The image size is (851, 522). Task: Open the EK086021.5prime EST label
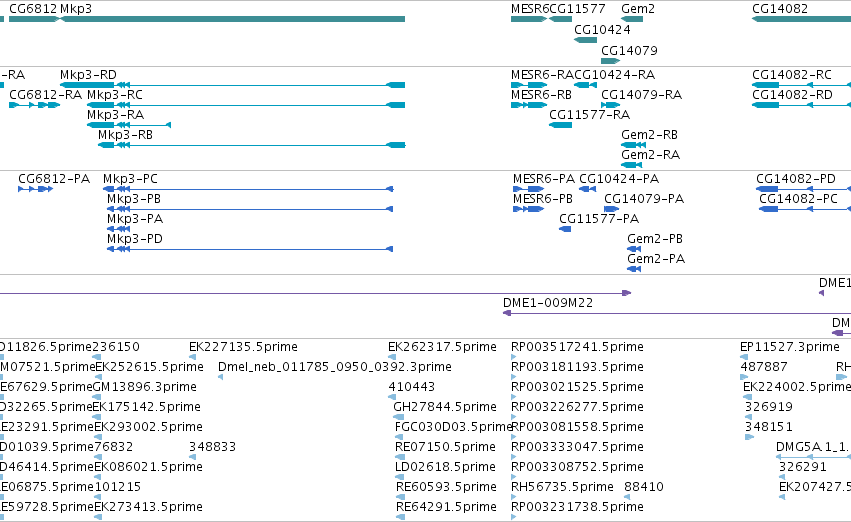(x=149, y=468)
